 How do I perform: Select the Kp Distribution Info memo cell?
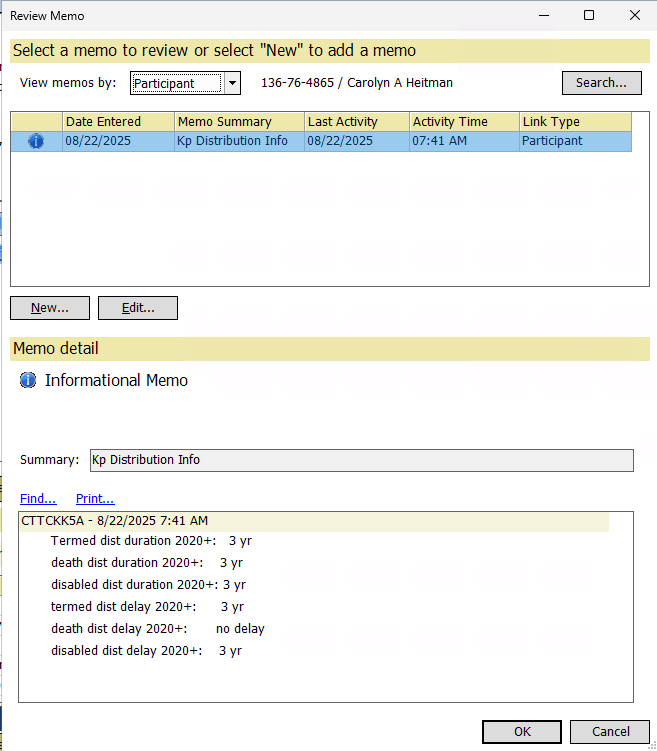[x=239, y=141]
